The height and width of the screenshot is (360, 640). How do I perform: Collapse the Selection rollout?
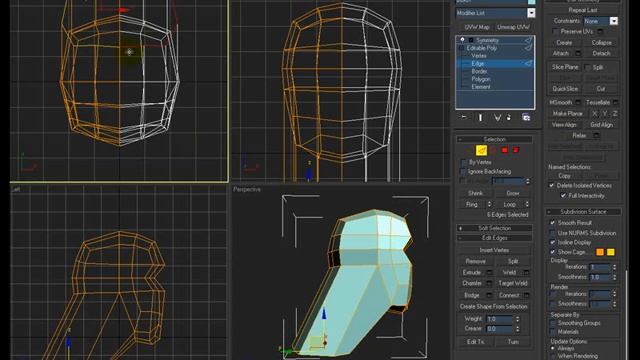pos(494,140)
